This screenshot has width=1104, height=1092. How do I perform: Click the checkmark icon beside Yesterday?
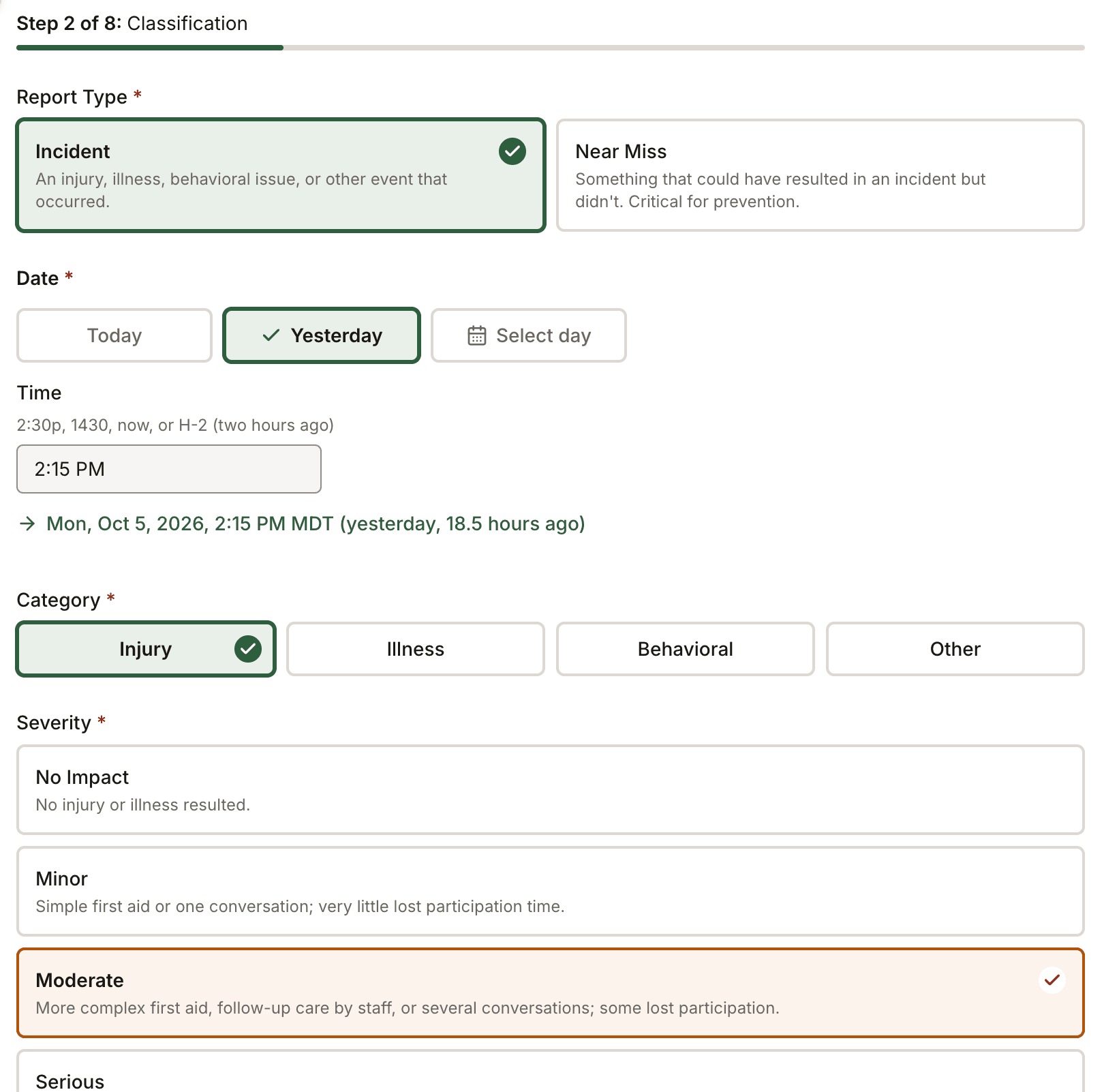click(x=271, y=335)
